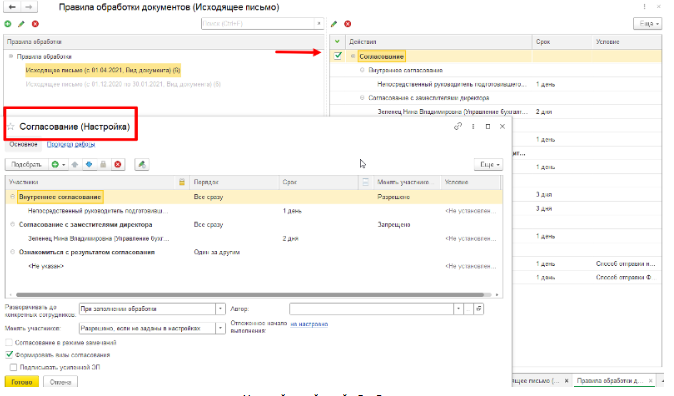Move participant up with gray up arrow

pos(75,164)
